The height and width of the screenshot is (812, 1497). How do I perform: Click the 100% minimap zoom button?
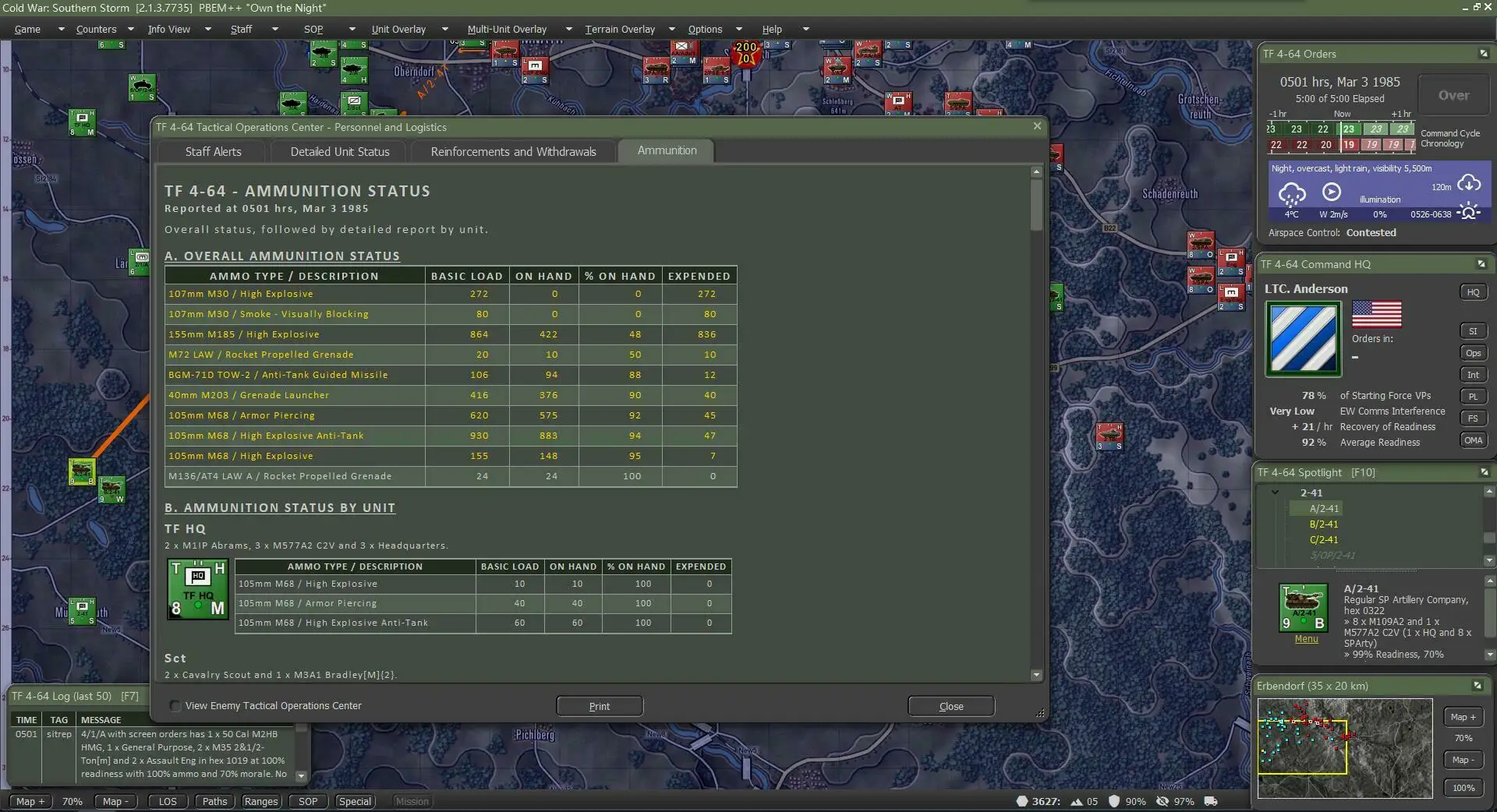point(1463,788)
